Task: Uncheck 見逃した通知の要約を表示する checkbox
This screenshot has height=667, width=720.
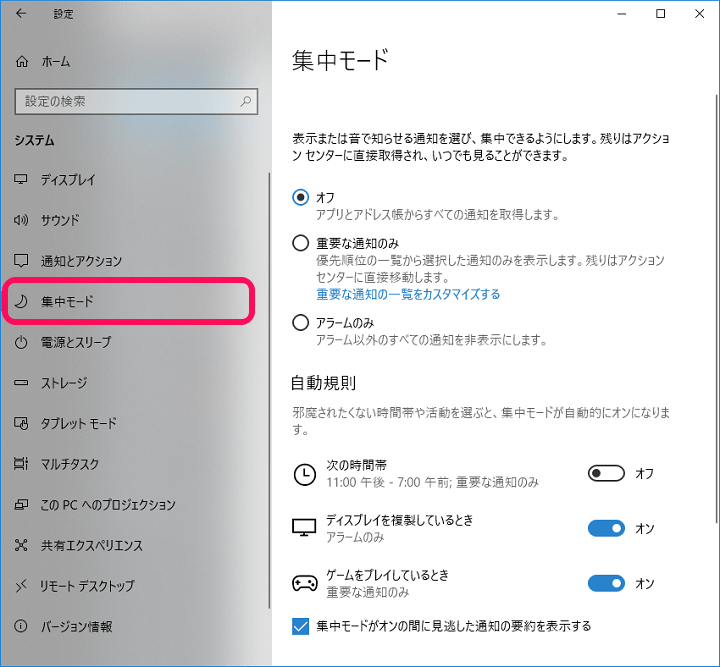Action: (x=300, y=626)
